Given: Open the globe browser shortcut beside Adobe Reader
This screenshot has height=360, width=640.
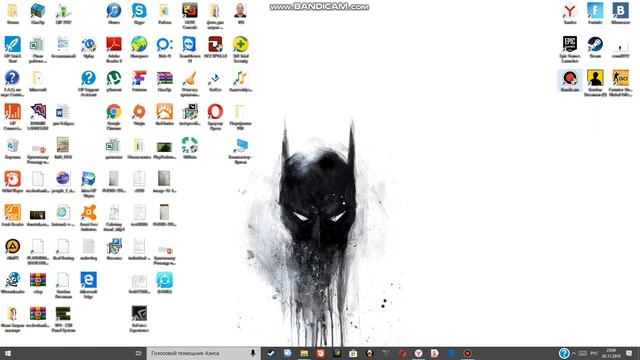Looking at the screenshot, I should coord(139,44).
